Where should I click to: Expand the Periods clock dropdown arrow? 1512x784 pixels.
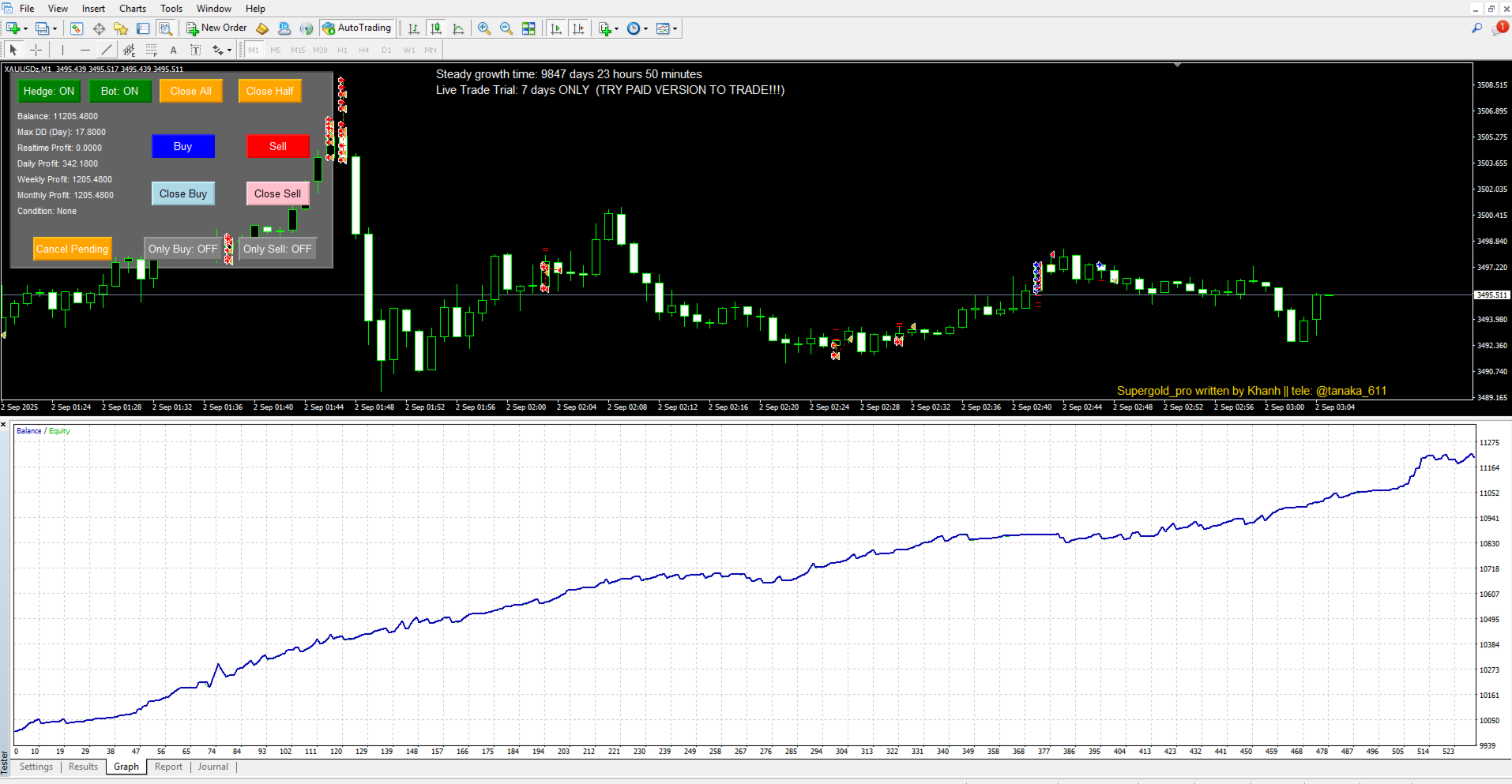coord(646,28)
